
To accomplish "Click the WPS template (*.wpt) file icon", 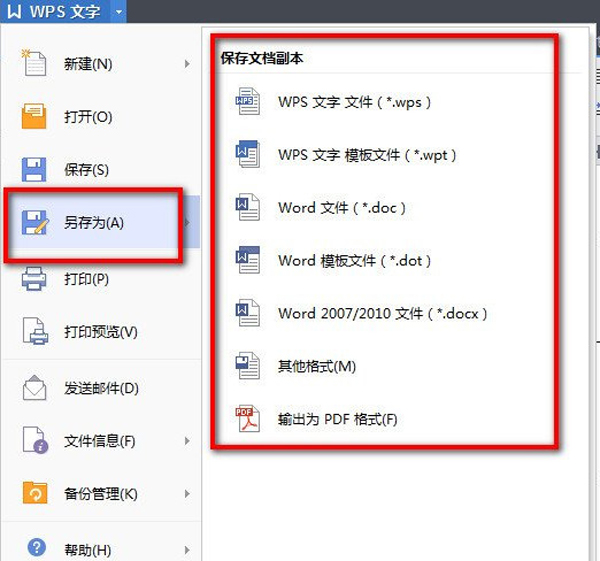I will click(247, 154).
